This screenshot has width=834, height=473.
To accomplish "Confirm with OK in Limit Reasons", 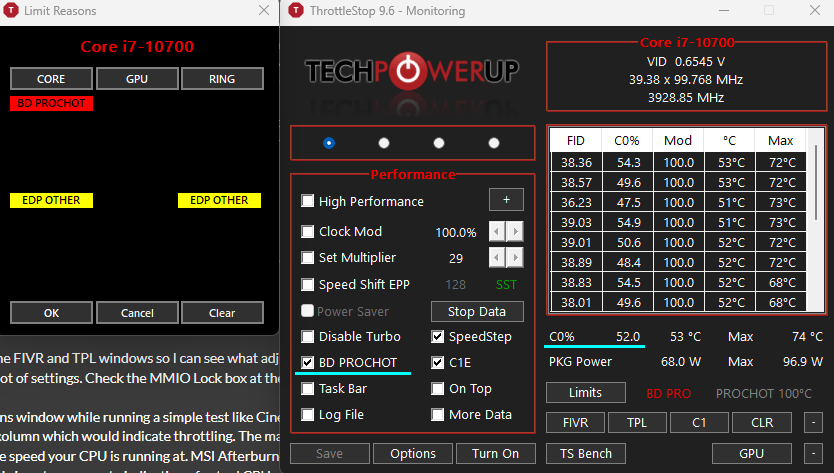I will pyautogui.click(x=51, y=313).
